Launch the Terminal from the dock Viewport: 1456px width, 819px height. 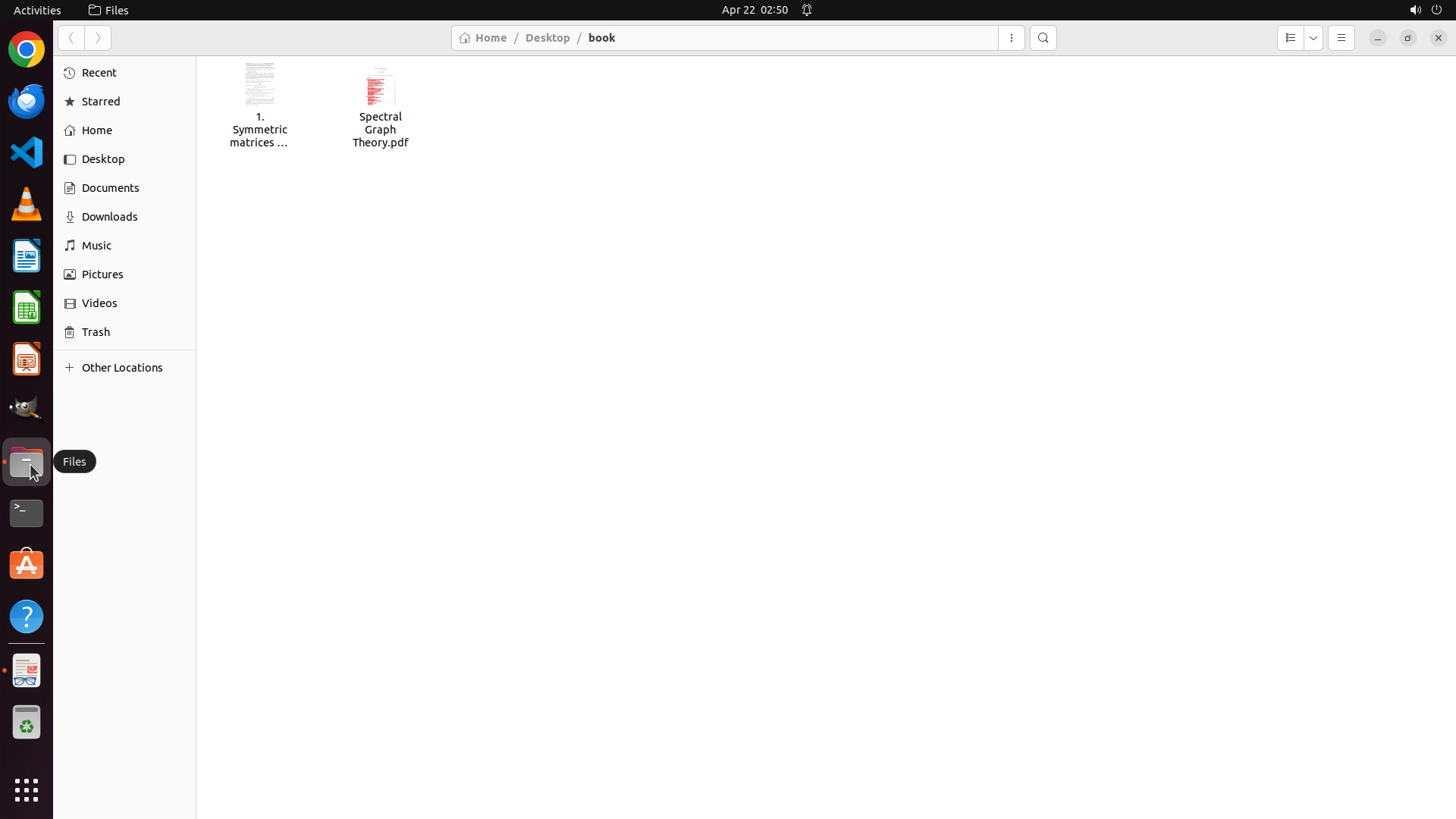point(27,513)
